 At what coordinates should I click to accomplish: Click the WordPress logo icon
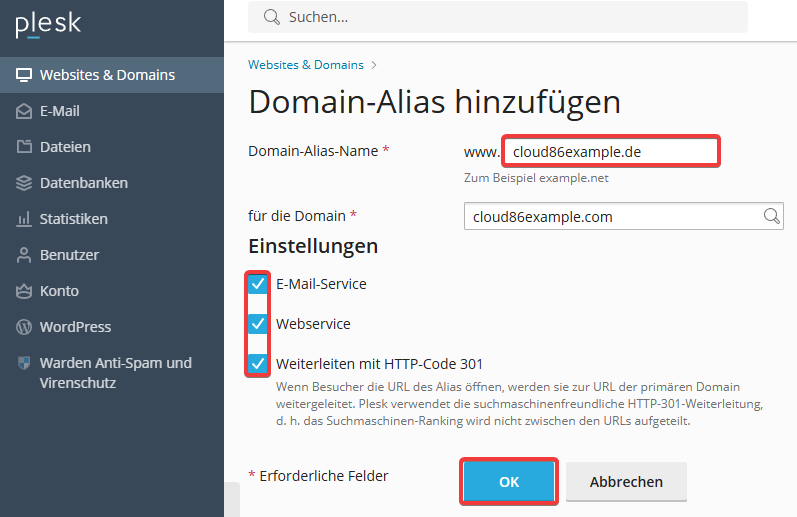23,327
